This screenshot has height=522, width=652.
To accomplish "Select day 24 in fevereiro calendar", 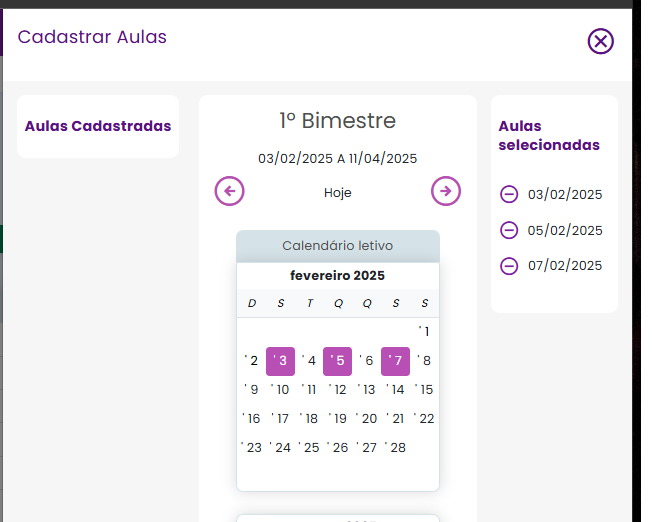I will (x=280, y=448).
